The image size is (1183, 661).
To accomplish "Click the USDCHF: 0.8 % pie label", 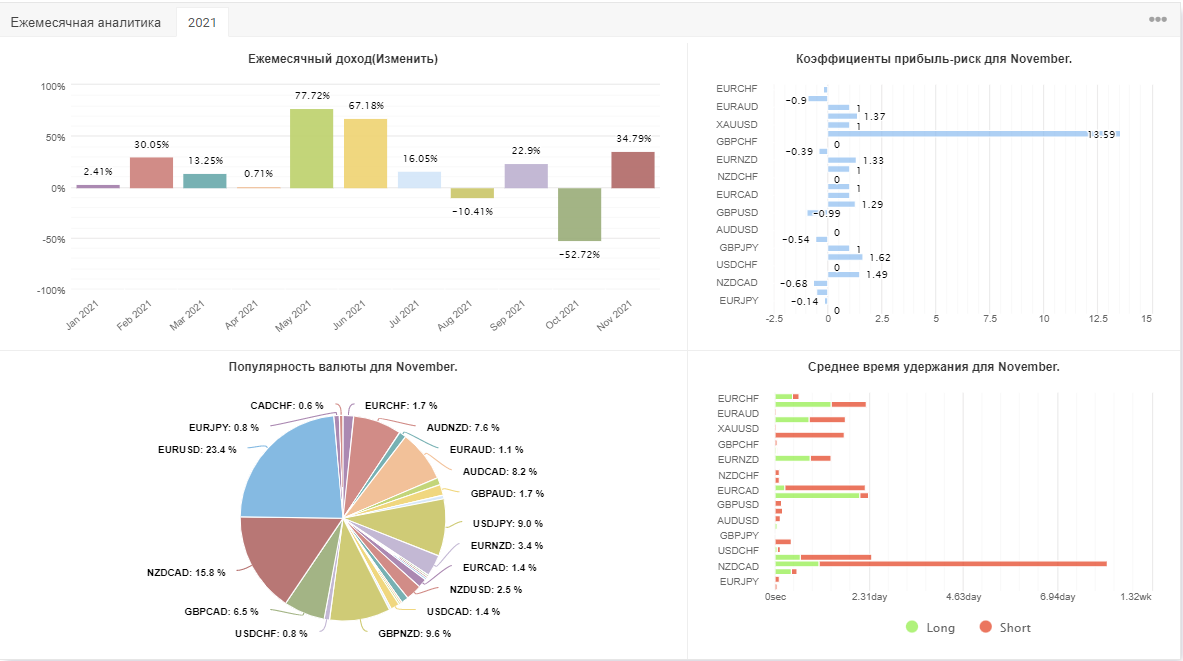I will [271, 634].
